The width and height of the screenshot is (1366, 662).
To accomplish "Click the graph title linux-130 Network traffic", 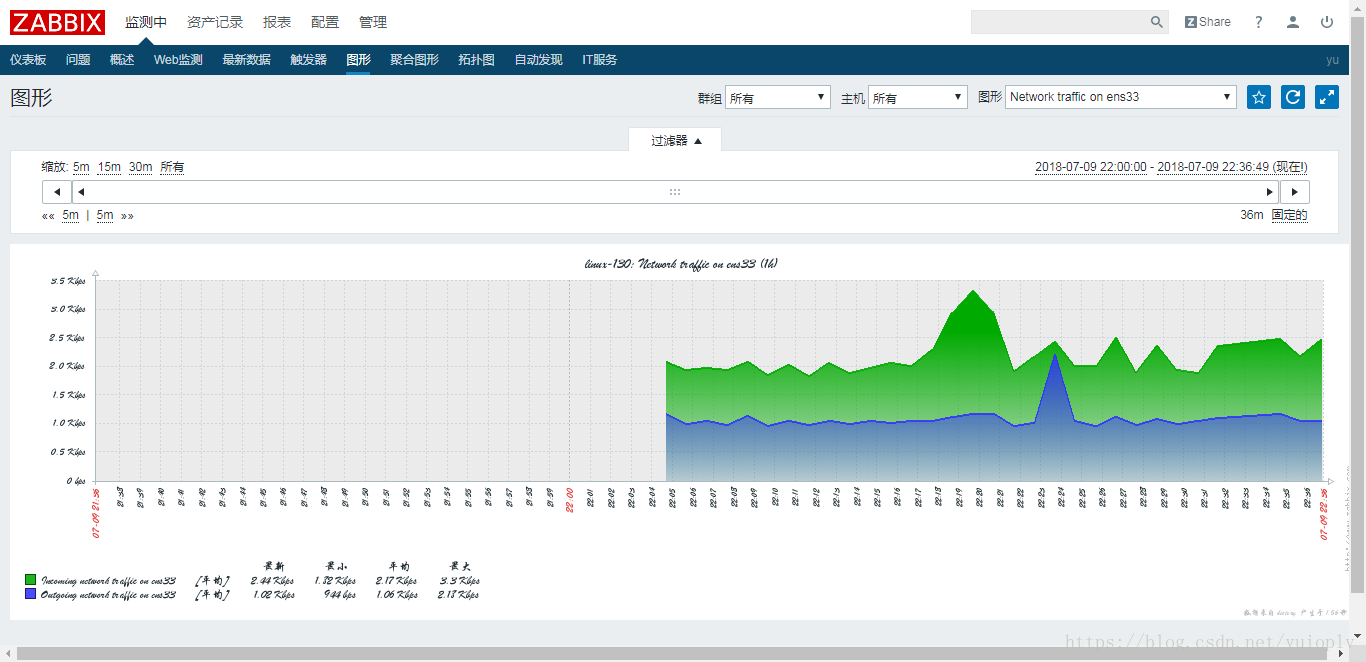I will [x=681, y=264].
